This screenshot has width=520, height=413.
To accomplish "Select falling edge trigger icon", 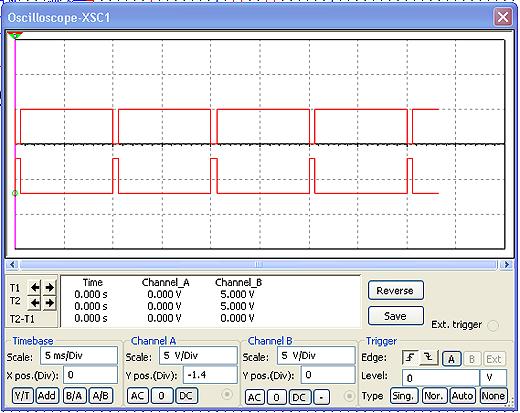I will tap(429, 358).
